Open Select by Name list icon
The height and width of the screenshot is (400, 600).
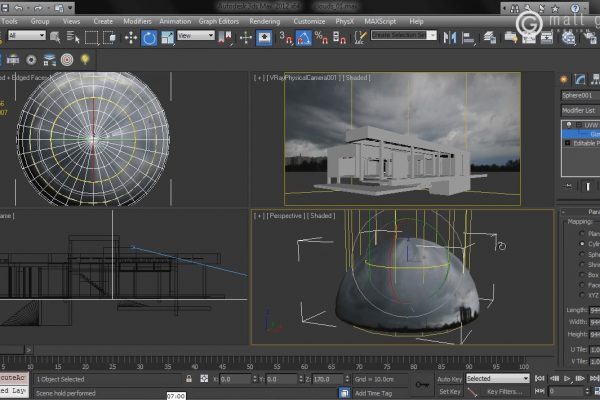72,37
